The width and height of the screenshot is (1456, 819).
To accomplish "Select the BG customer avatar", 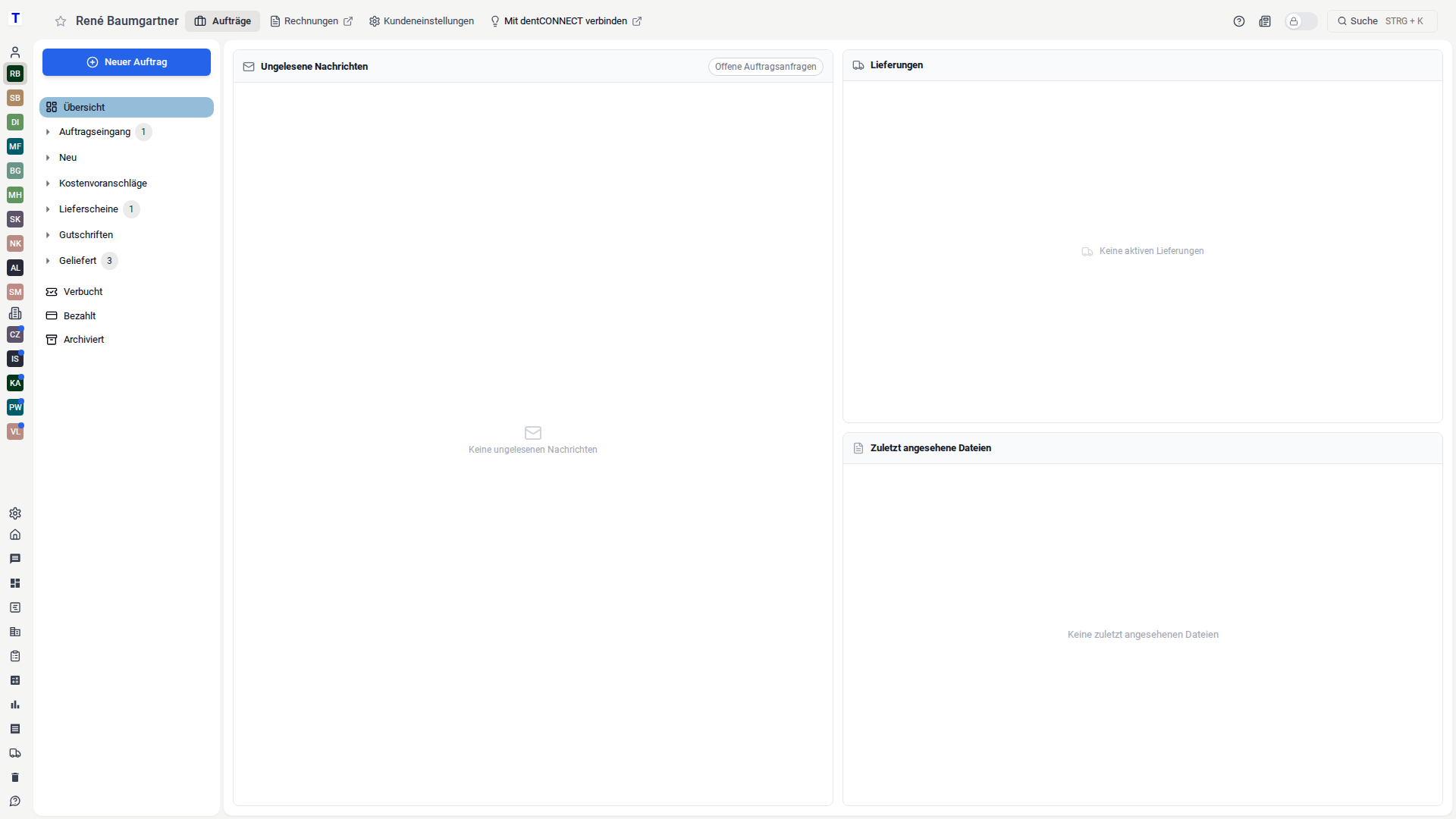I will 15,171.
